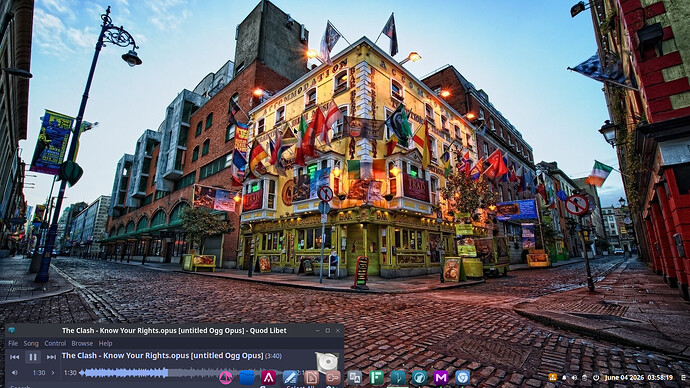This screenshot has height=388, width=690.
Task: Pause the currently playing song
Action: point(33,357)
